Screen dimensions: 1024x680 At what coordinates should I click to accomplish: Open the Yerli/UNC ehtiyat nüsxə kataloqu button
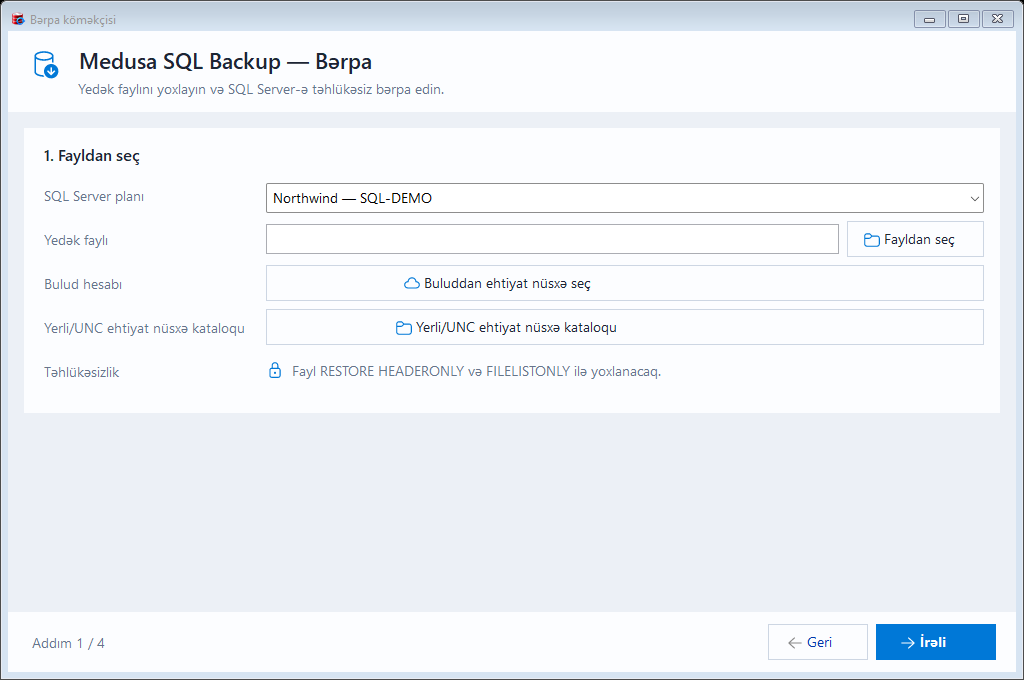[624, 327]
